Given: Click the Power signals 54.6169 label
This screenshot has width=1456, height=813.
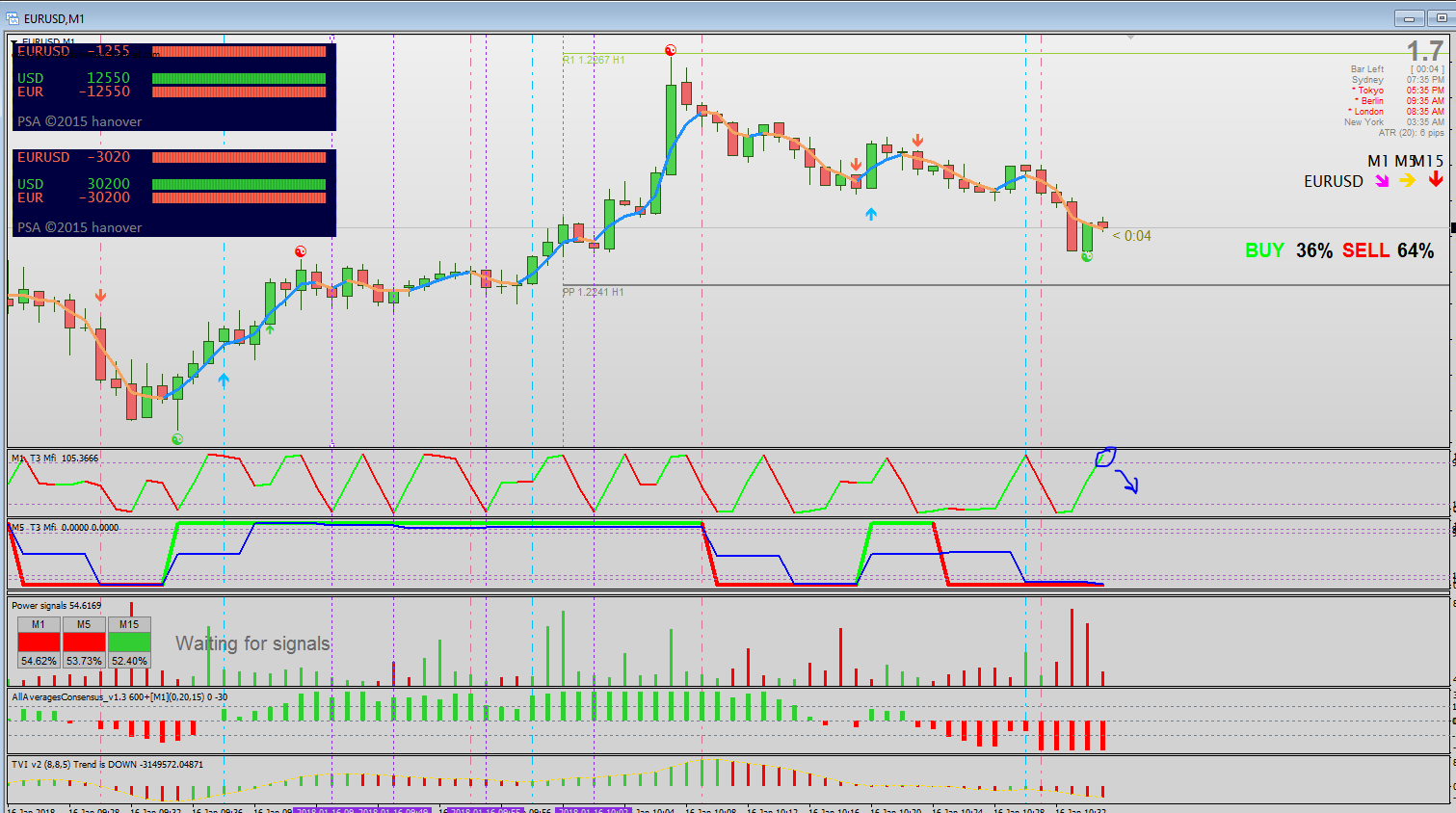Looking at the screenshot, I should click(x=57, y=606).
